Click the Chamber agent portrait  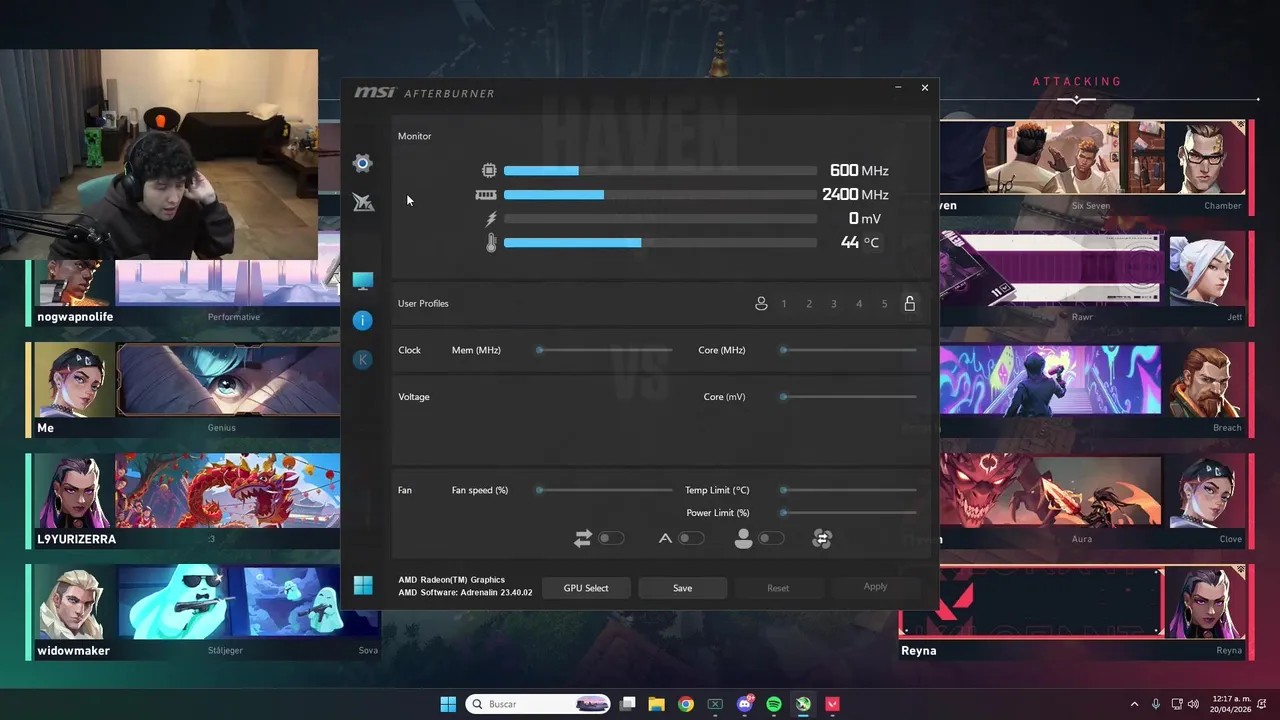pyautogui.click(x=1206, y=158)
